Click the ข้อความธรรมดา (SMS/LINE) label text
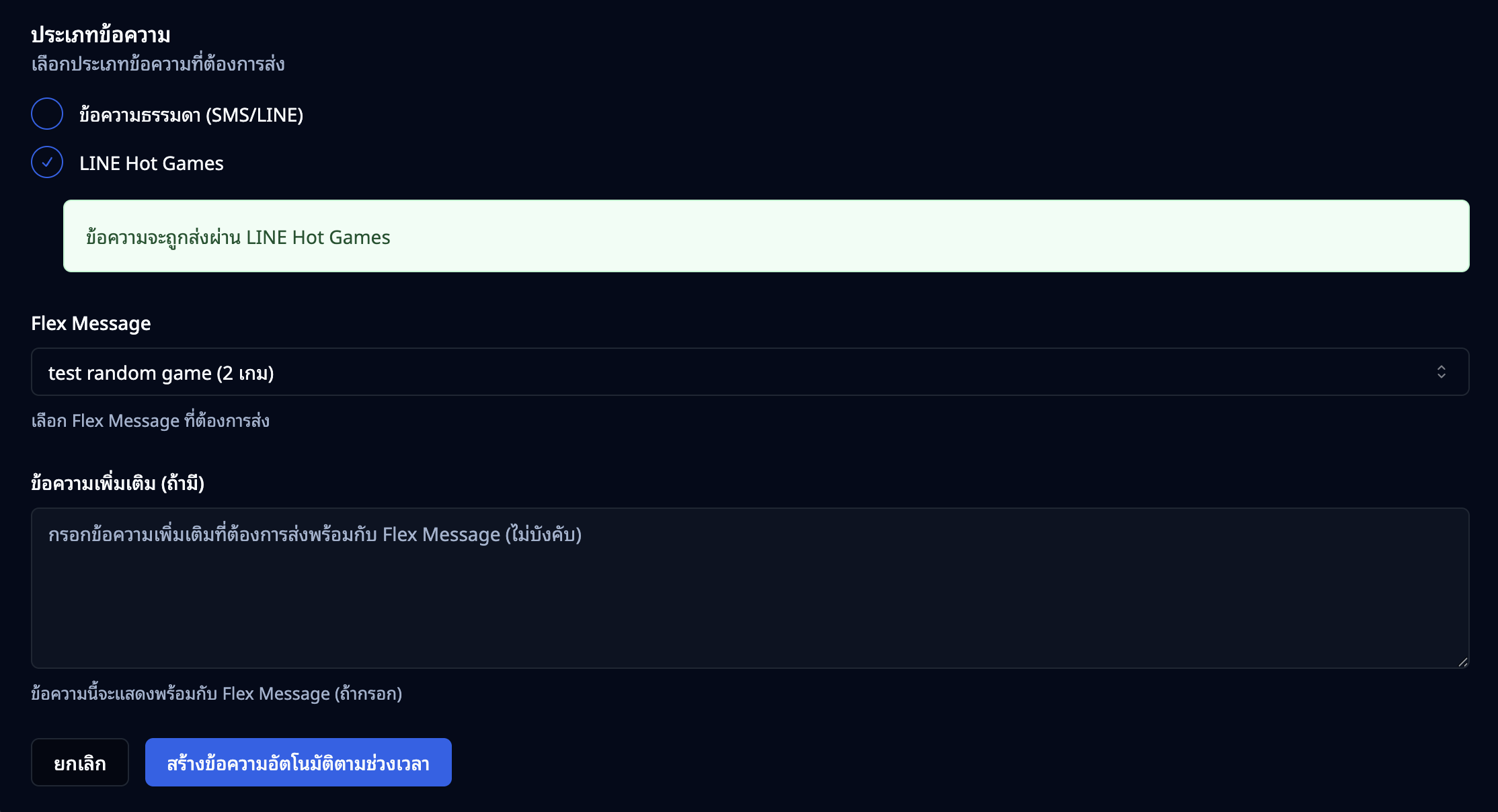 coord(191,115)
